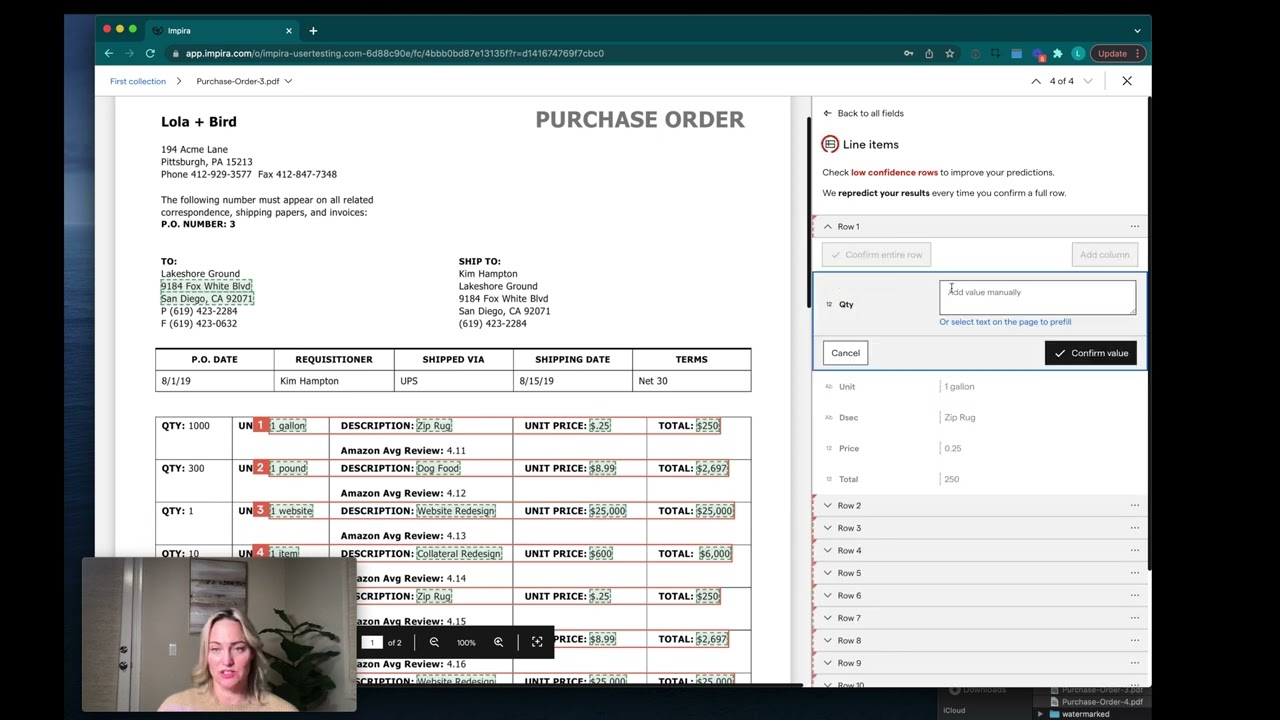Click red row marker 4 on document
Viewport: 1280px width, 720px height.
coord(260,553)
